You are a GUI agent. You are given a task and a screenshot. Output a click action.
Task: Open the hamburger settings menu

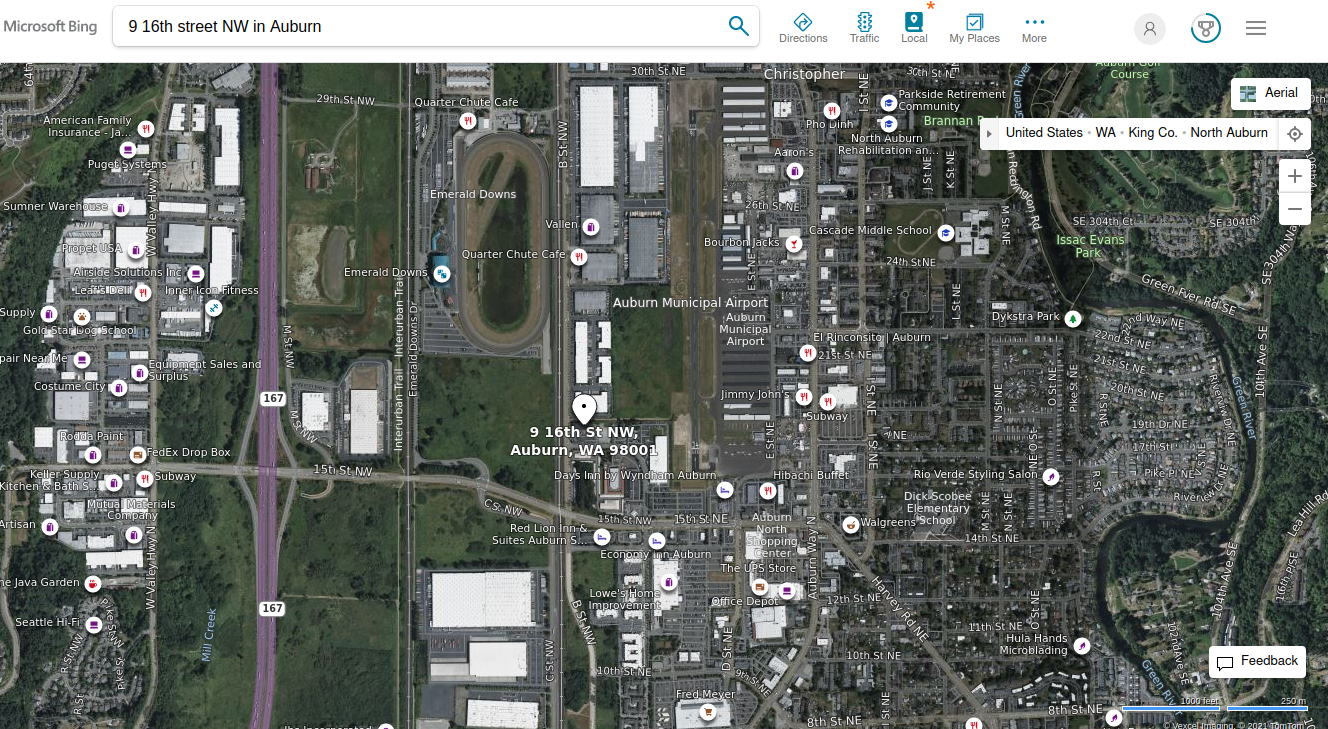[1256, 28]
